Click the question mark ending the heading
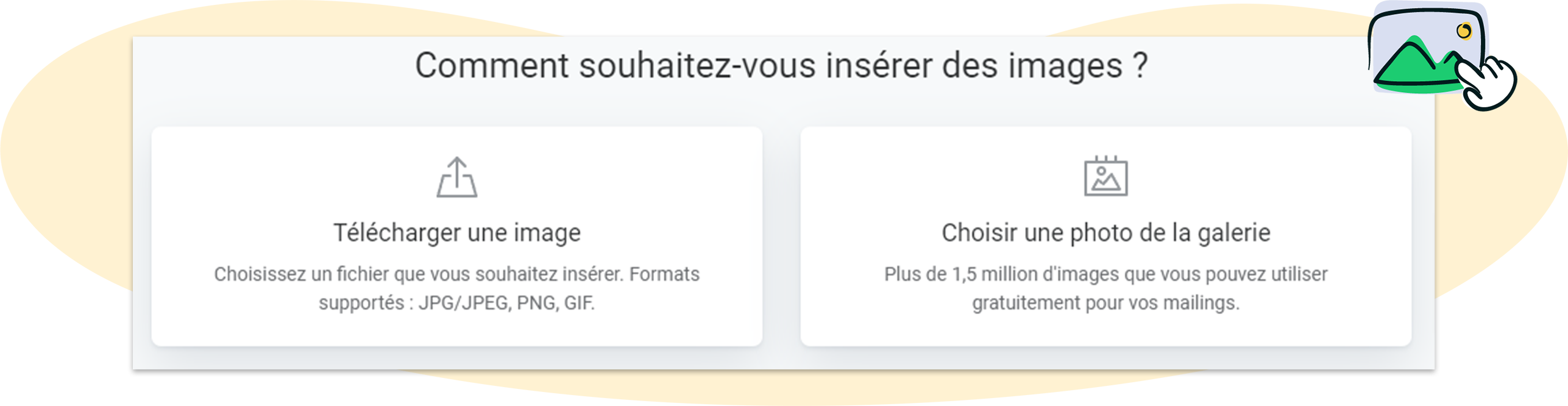The height and width of the screenshot is (406, 1568). pos(1141,66)
